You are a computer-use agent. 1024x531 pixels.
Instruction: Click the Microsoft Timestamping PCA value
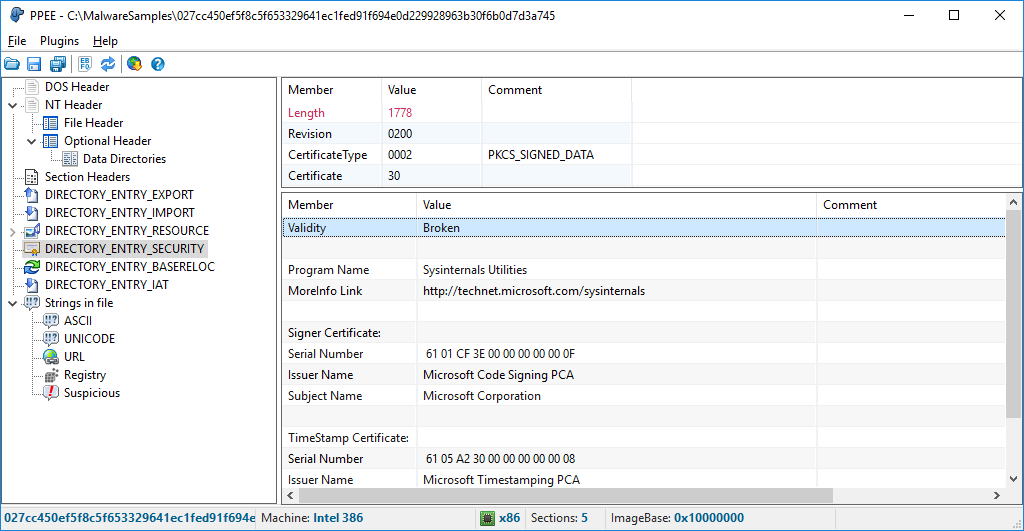click(x=502, y=479)
